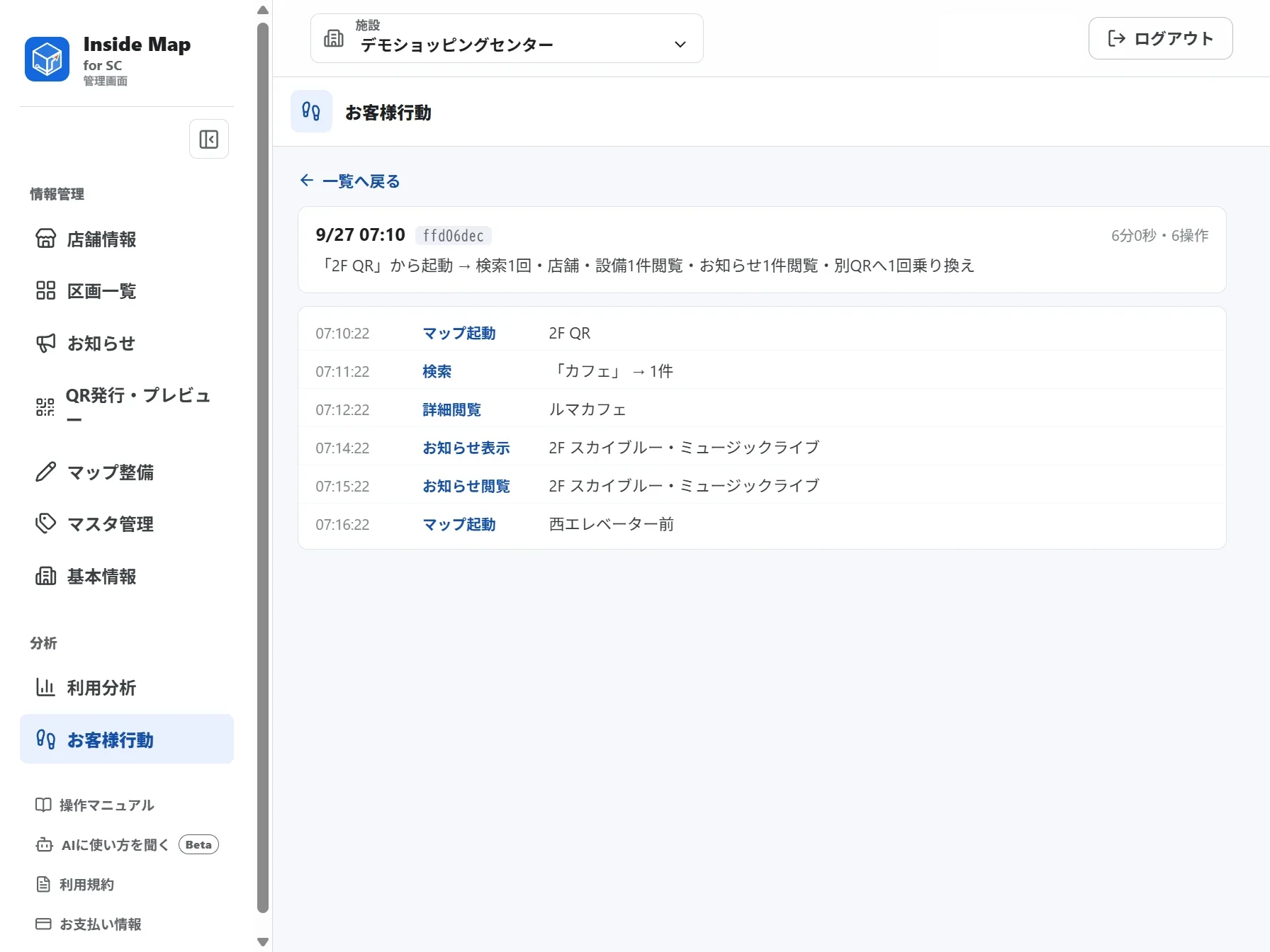Click the building icon in facility selector
The width and height of the screenshot is (1270, 952).
click(x=334, y=38)
